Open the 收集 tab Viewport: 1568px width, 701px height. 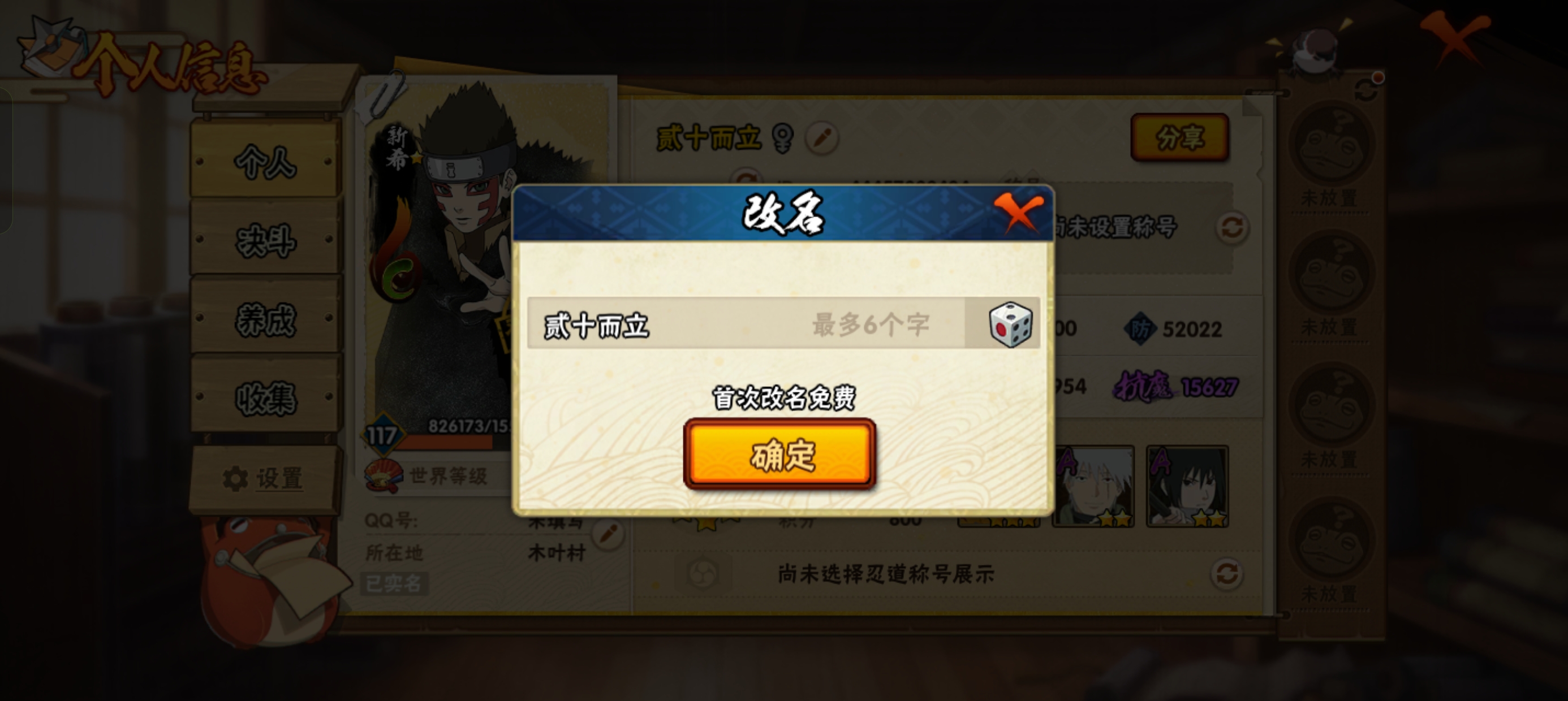tap(264, 398)
